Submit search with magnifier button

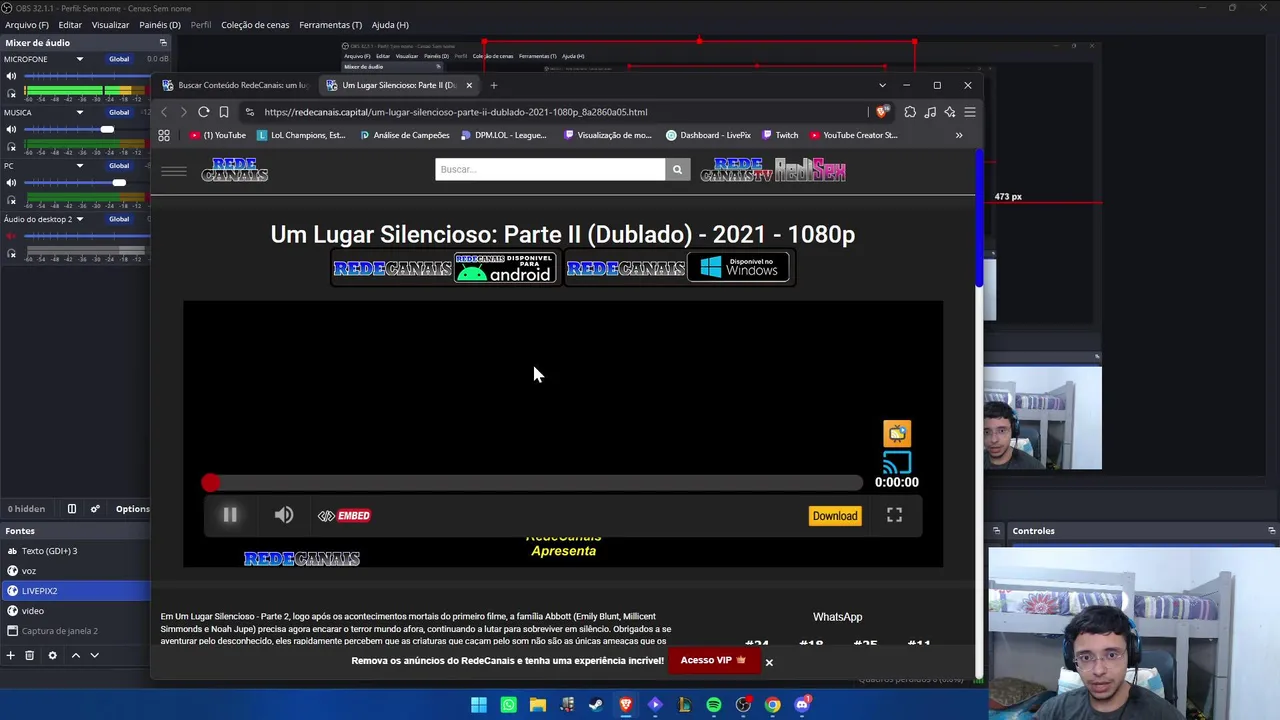coord(677,169)
